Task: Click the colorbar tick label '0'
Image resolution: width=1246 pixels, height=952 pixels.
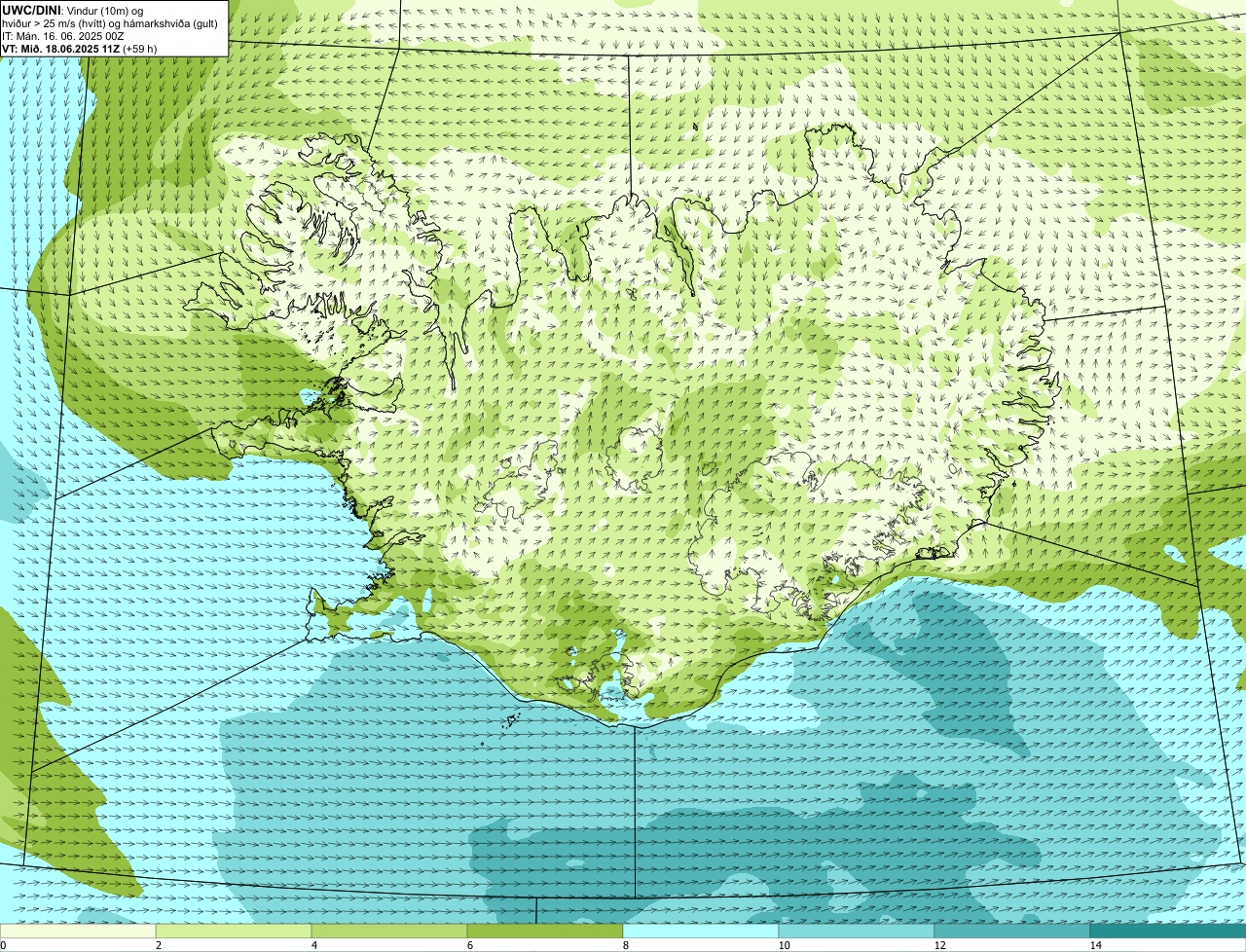Action: pyautogui.click(x=3, y=945)
